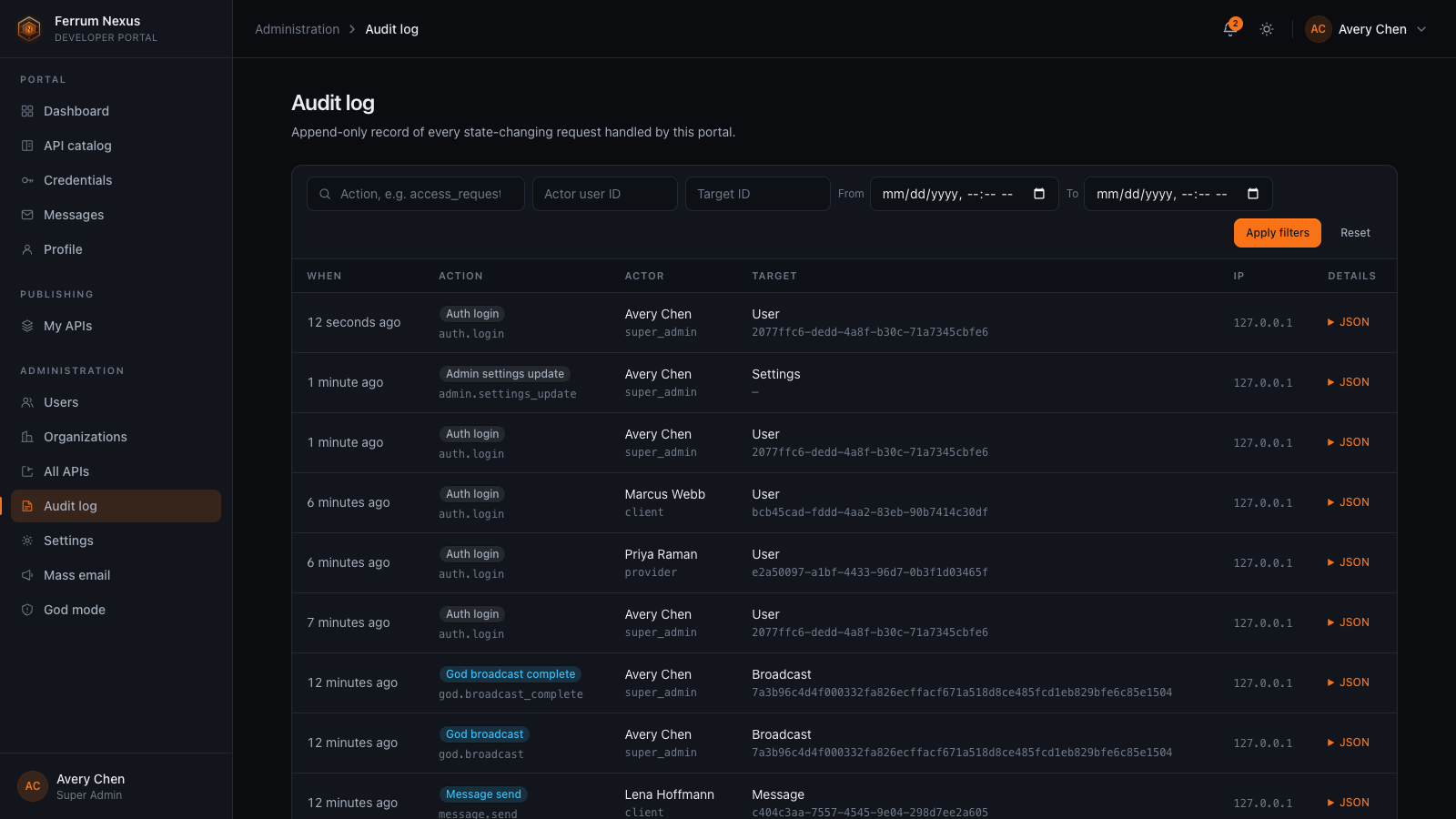Screen dimensions: 1456x819
Task: Click Priya Raman actor name
Action: [x=661, y=554]
